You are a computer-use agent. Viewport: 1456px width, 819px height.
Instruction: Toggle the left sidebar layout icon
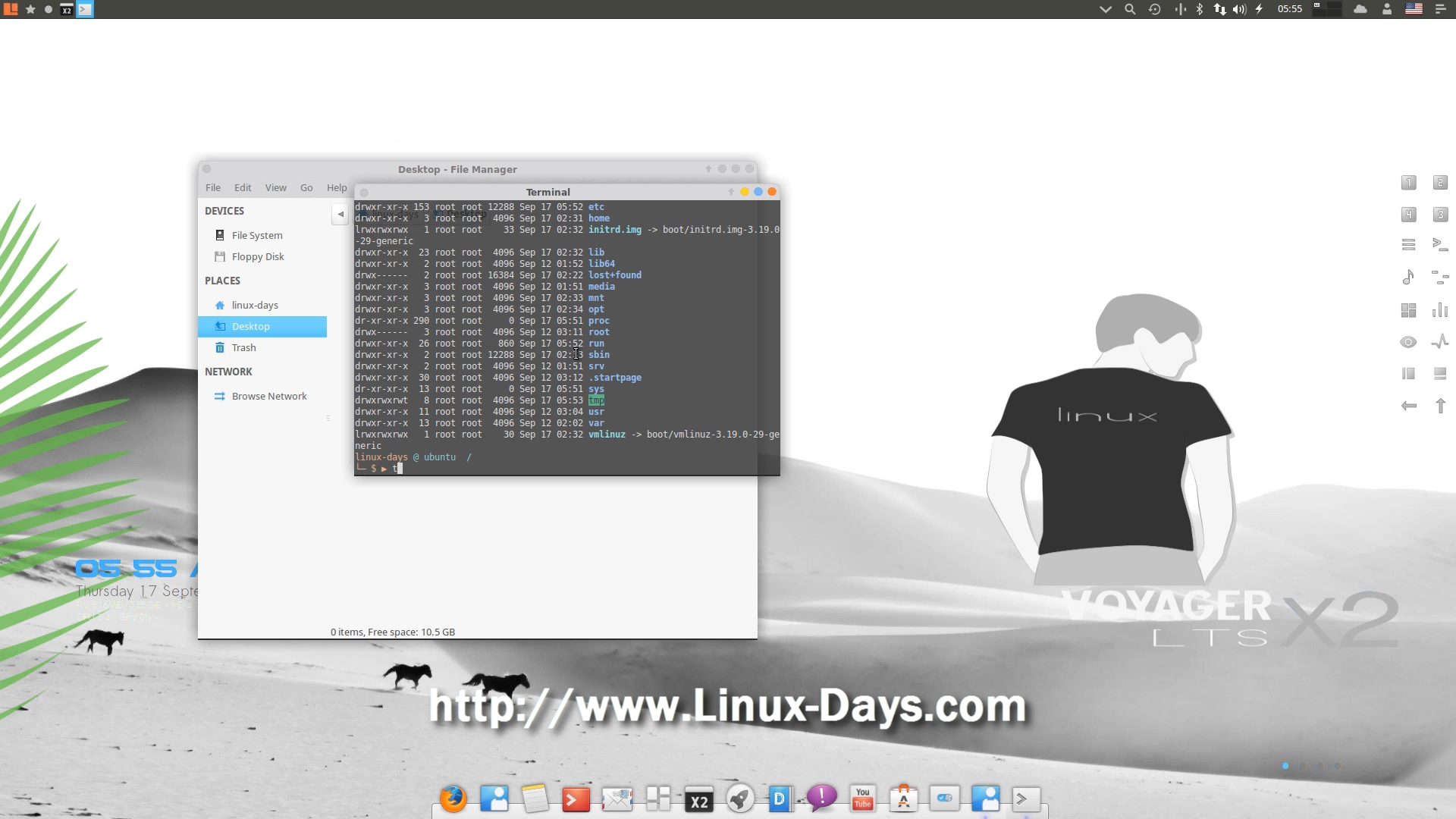1408,374
